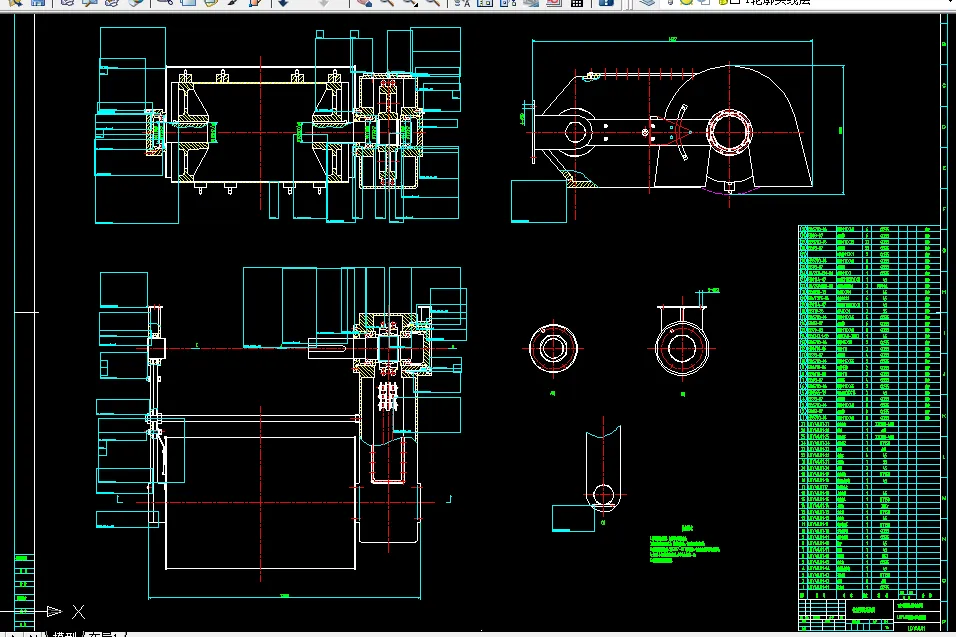
Task: Select the Pan realtime tool
Action: tap(364, 2)
